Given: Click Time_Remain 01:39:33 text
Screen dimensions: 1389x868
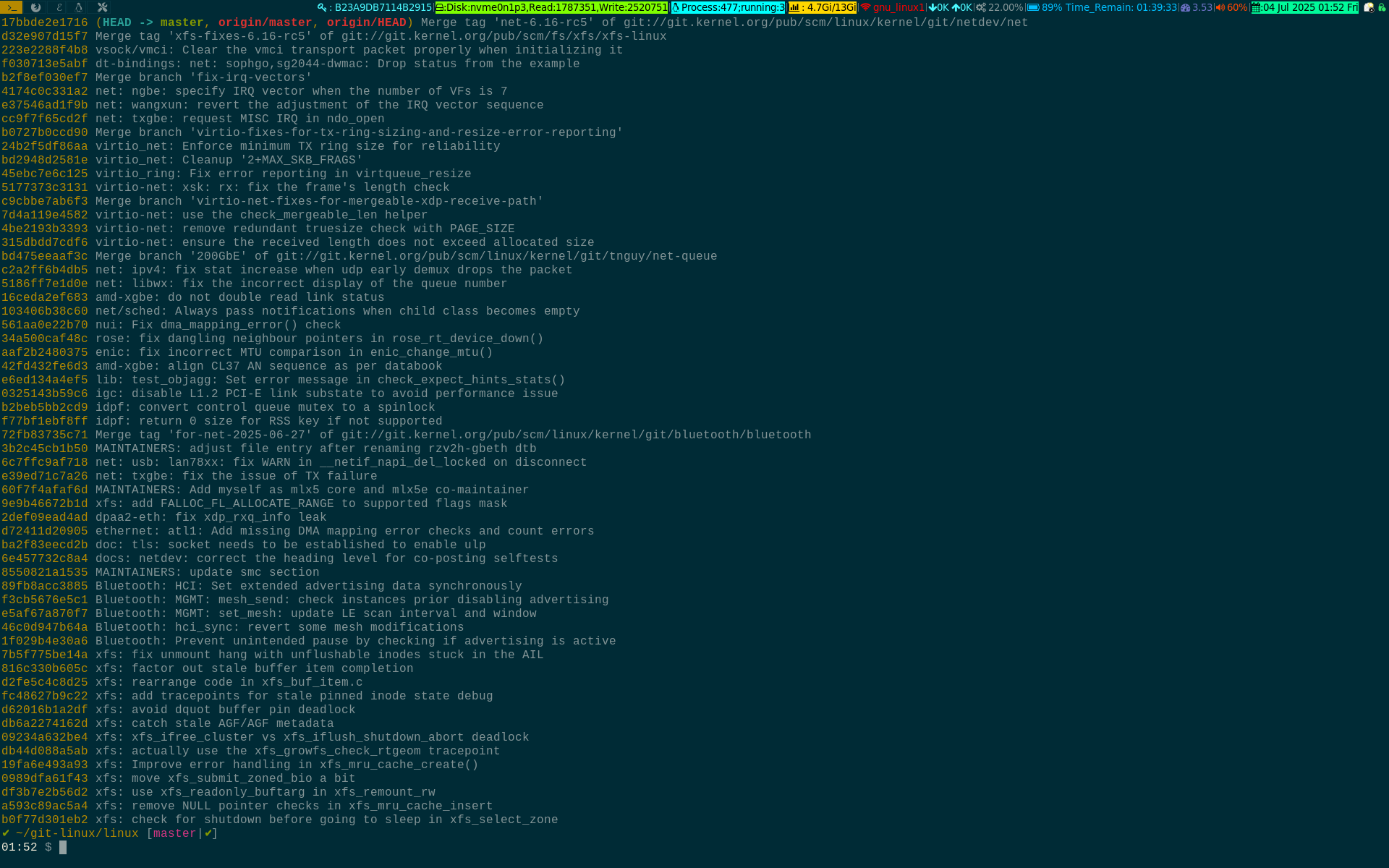Looking at the screenshot, I should pos(1121,7).
